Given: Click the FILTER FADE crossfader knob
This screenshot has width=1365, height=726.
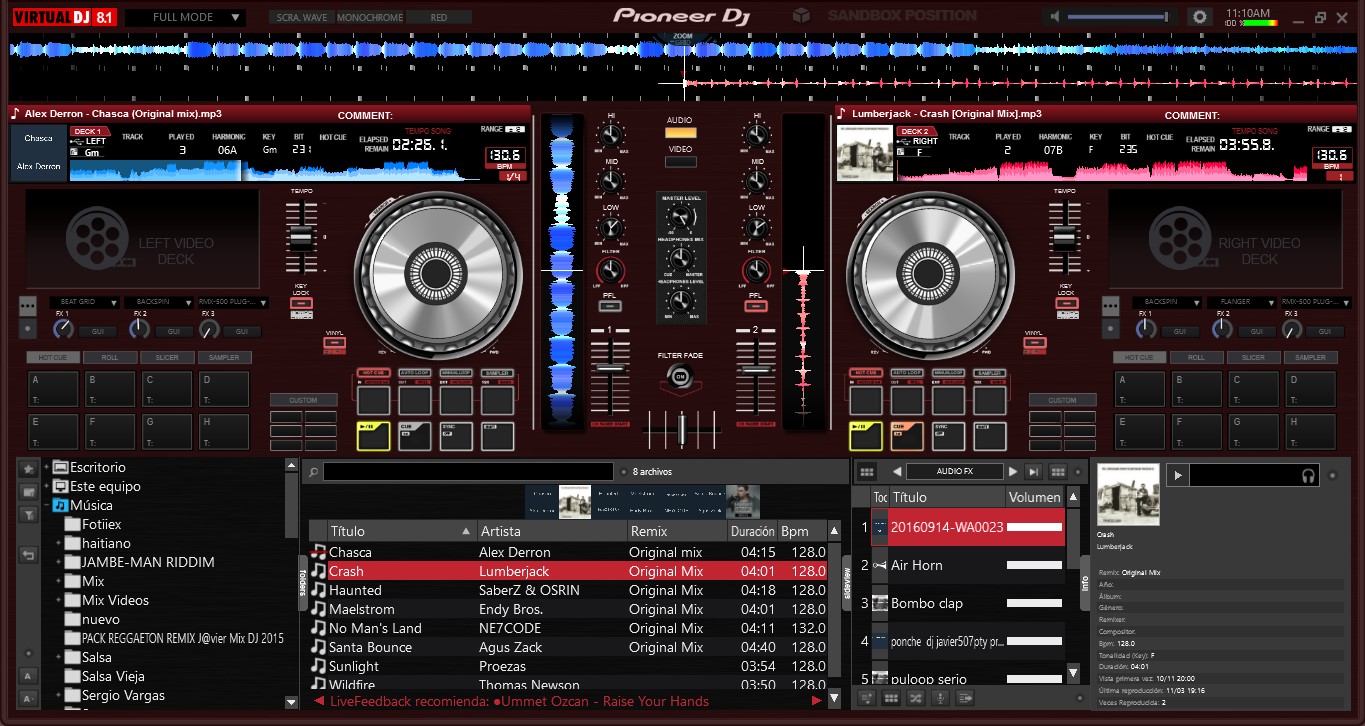Looking at the screenshot, I should click(680, 377).
